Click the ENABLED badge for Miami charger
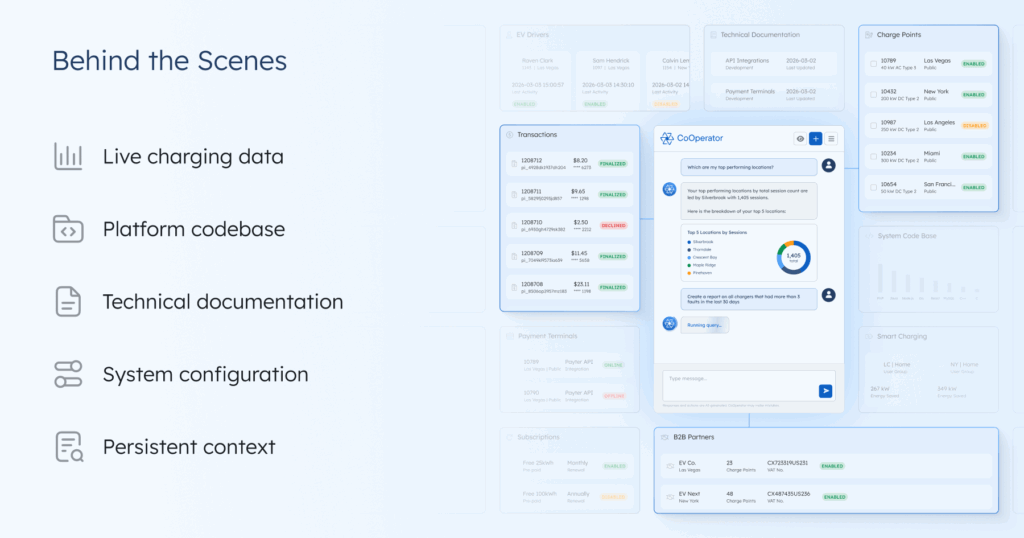 click(974, 157)
